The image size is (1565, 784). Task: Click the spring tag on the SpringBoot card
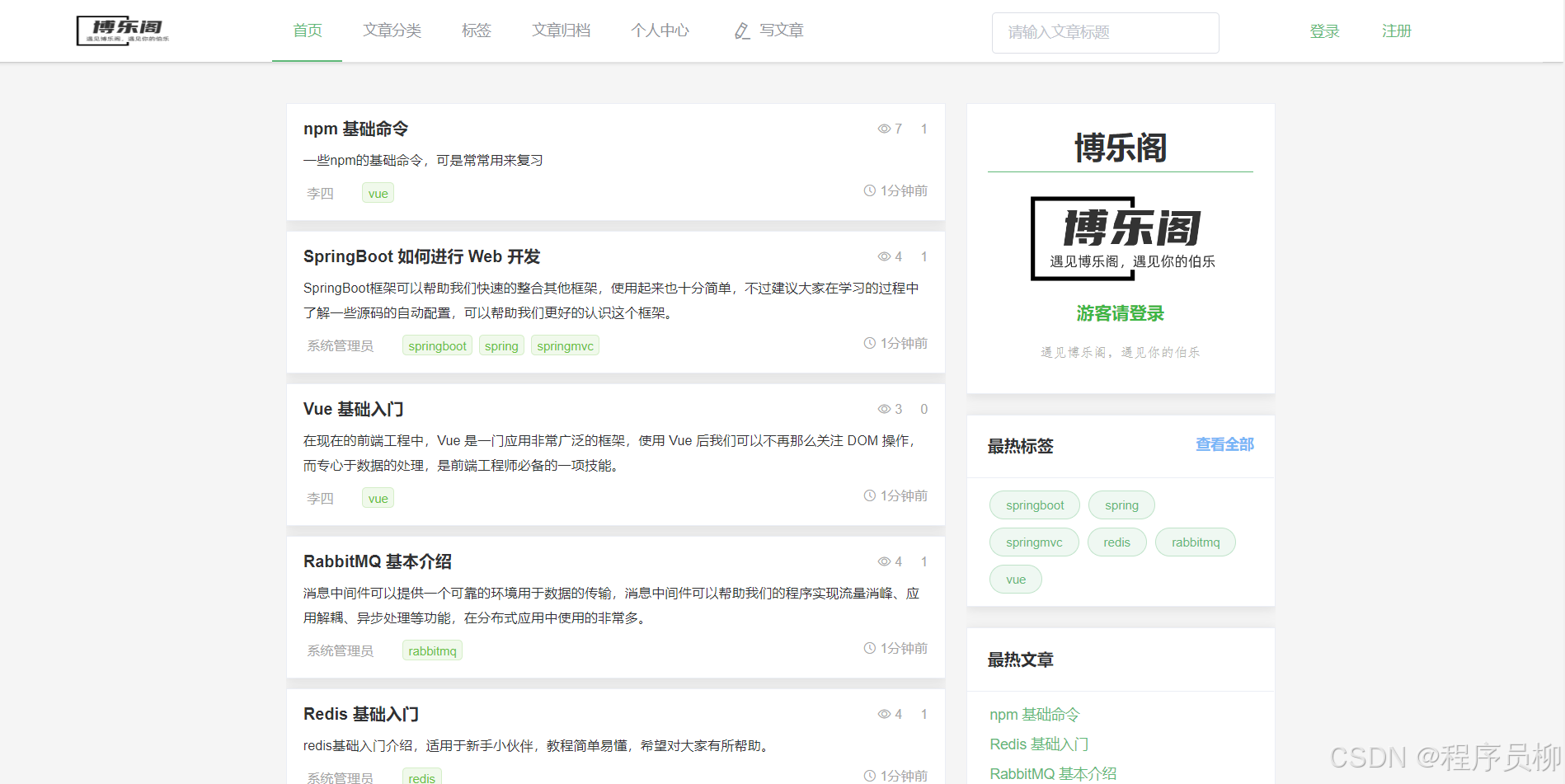coord(501,345)
